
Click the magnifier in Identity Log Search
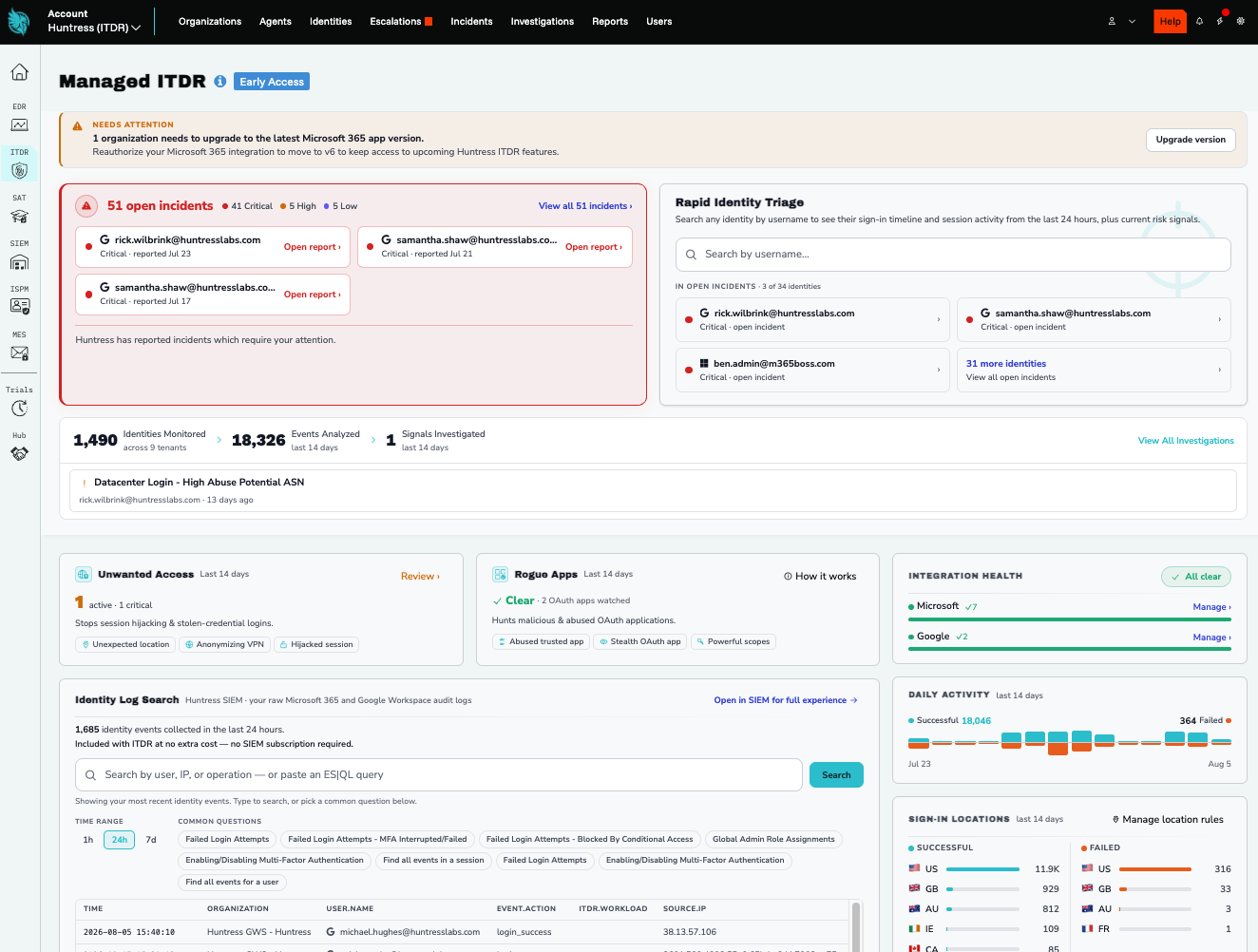click(91, 775)
